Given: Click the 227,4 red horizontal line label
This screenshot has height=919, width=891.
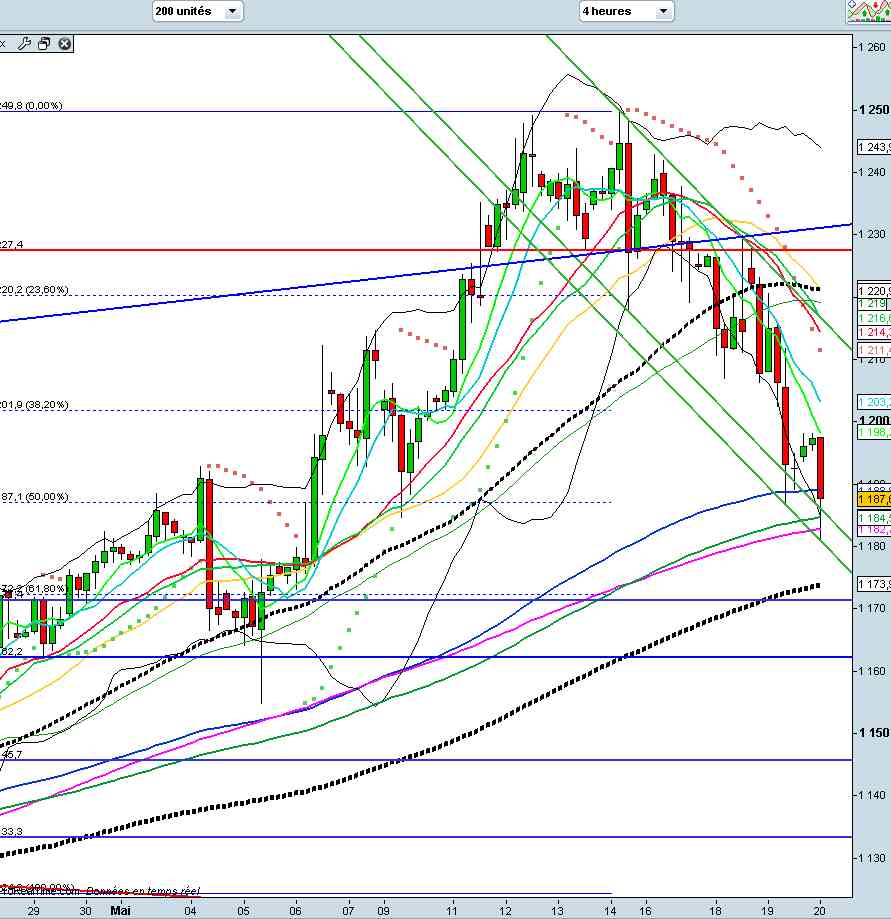Looking at the screenshot, I should click(x=12, y=245).
